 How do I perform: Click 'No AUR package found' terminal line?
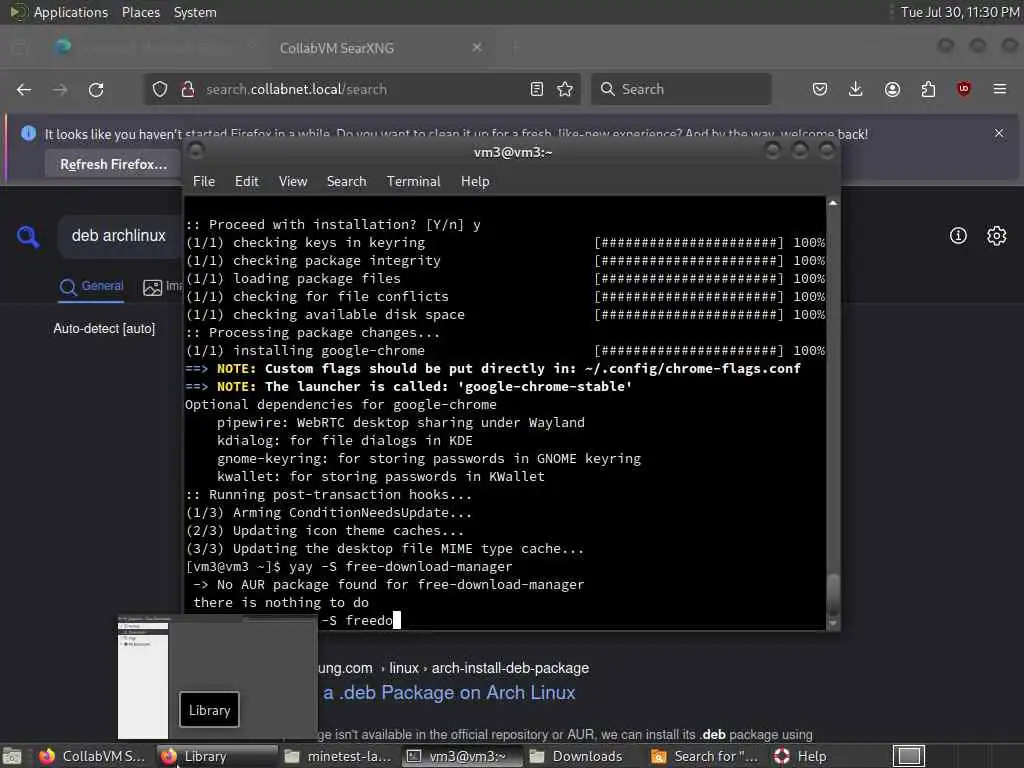pyautogui.click(x=389, y=584)
